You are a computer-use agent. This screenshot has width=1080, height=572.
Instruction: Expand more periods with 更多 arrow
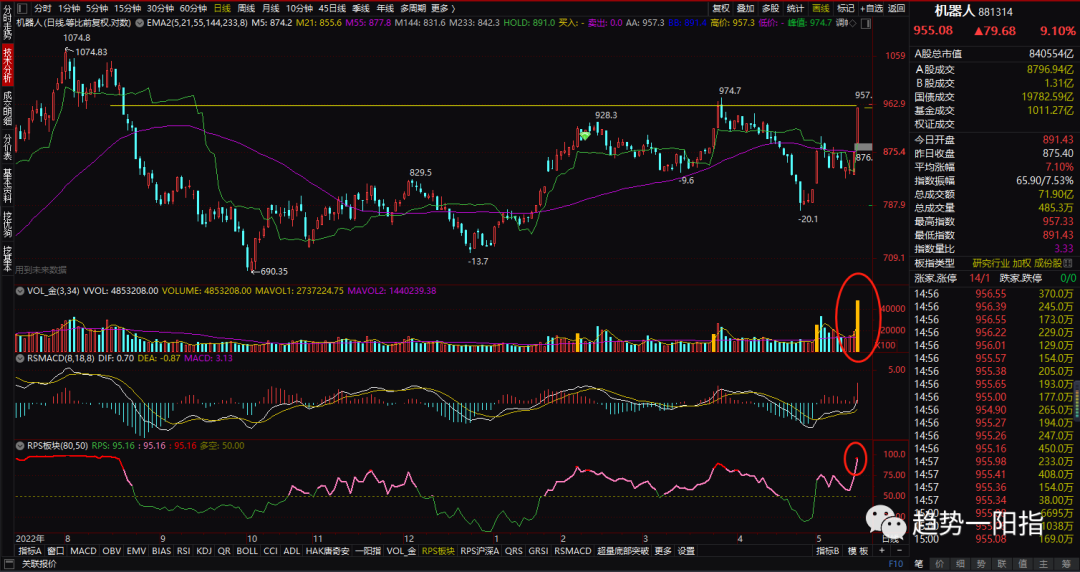442,8
